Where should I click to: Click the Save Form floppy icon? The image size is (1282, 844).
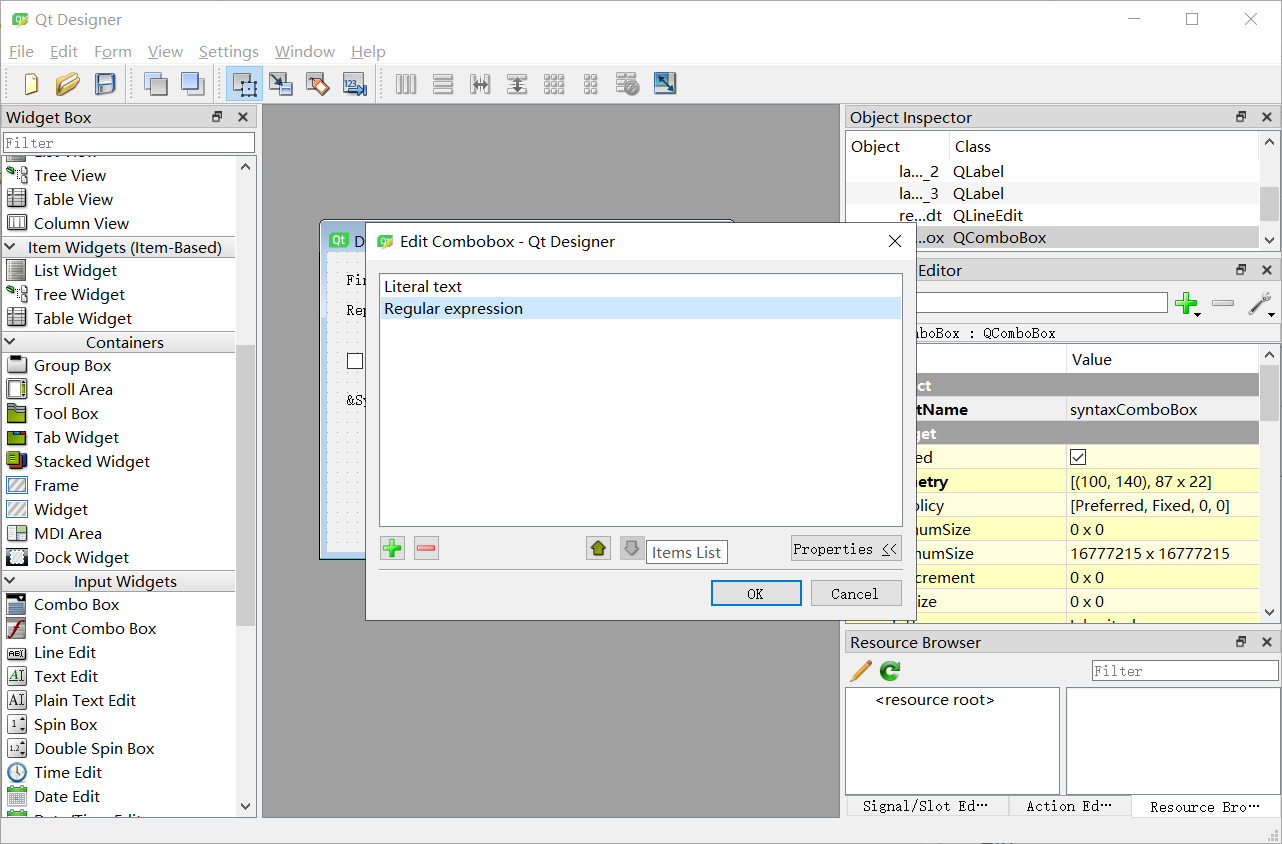105,84
